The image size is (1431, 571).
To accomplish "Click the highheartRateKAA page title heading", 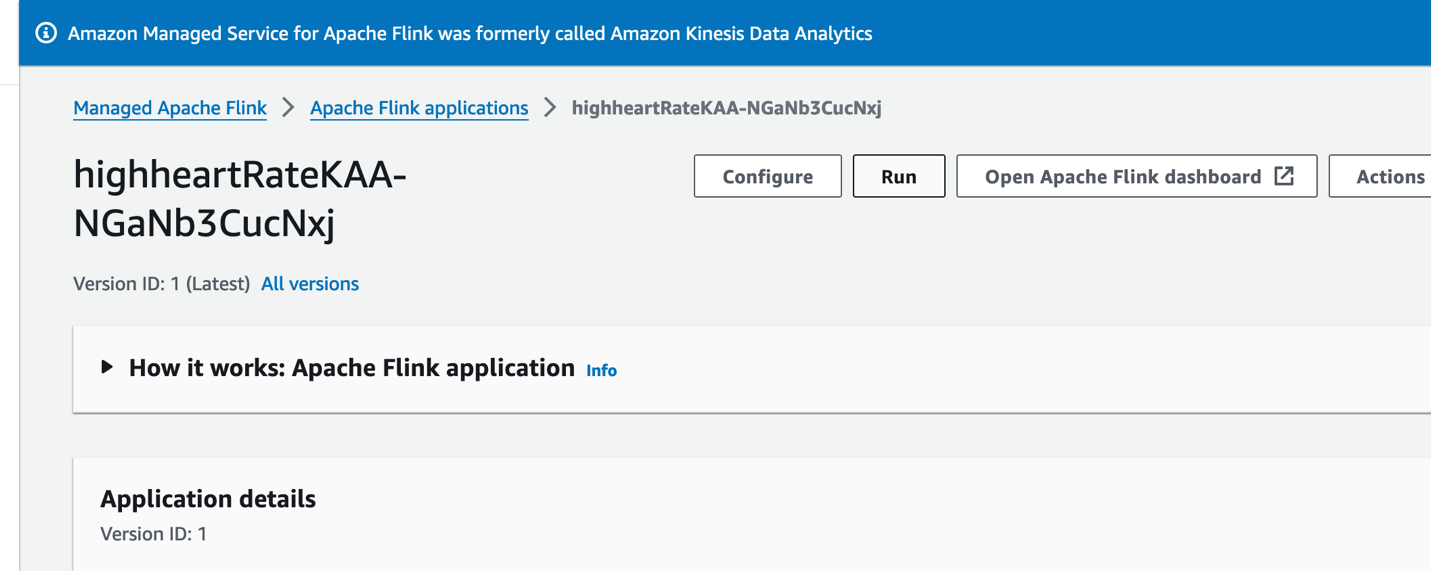I will coord(240,199).
